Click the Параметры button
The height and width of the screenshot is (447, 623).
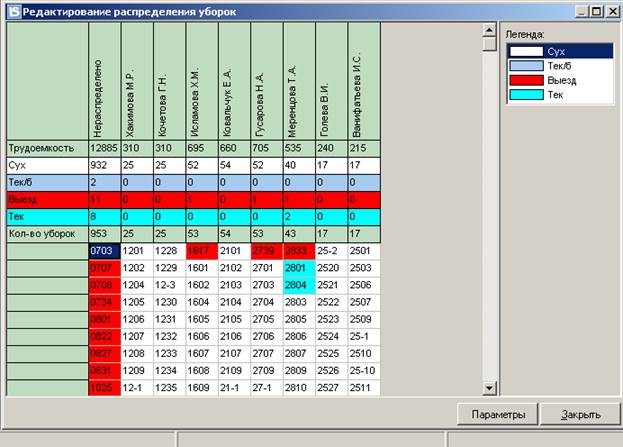click(498, 415)
